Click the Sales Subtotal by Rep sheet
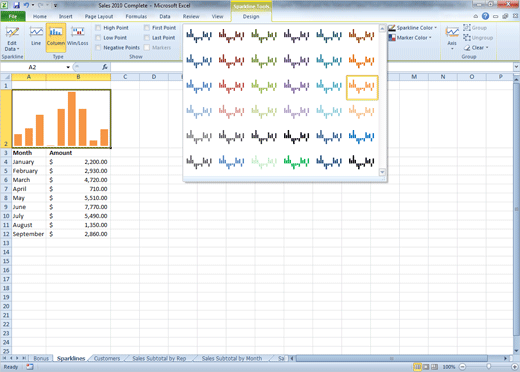The width and height of the screenshot is (520, 372). tap(159, 358)
